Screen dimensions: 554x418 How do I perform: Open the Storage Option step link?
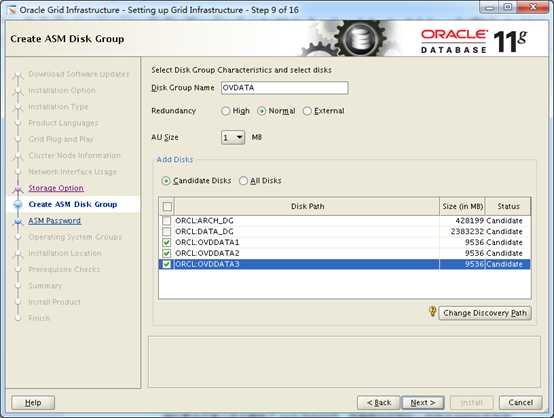click(56, 188)
